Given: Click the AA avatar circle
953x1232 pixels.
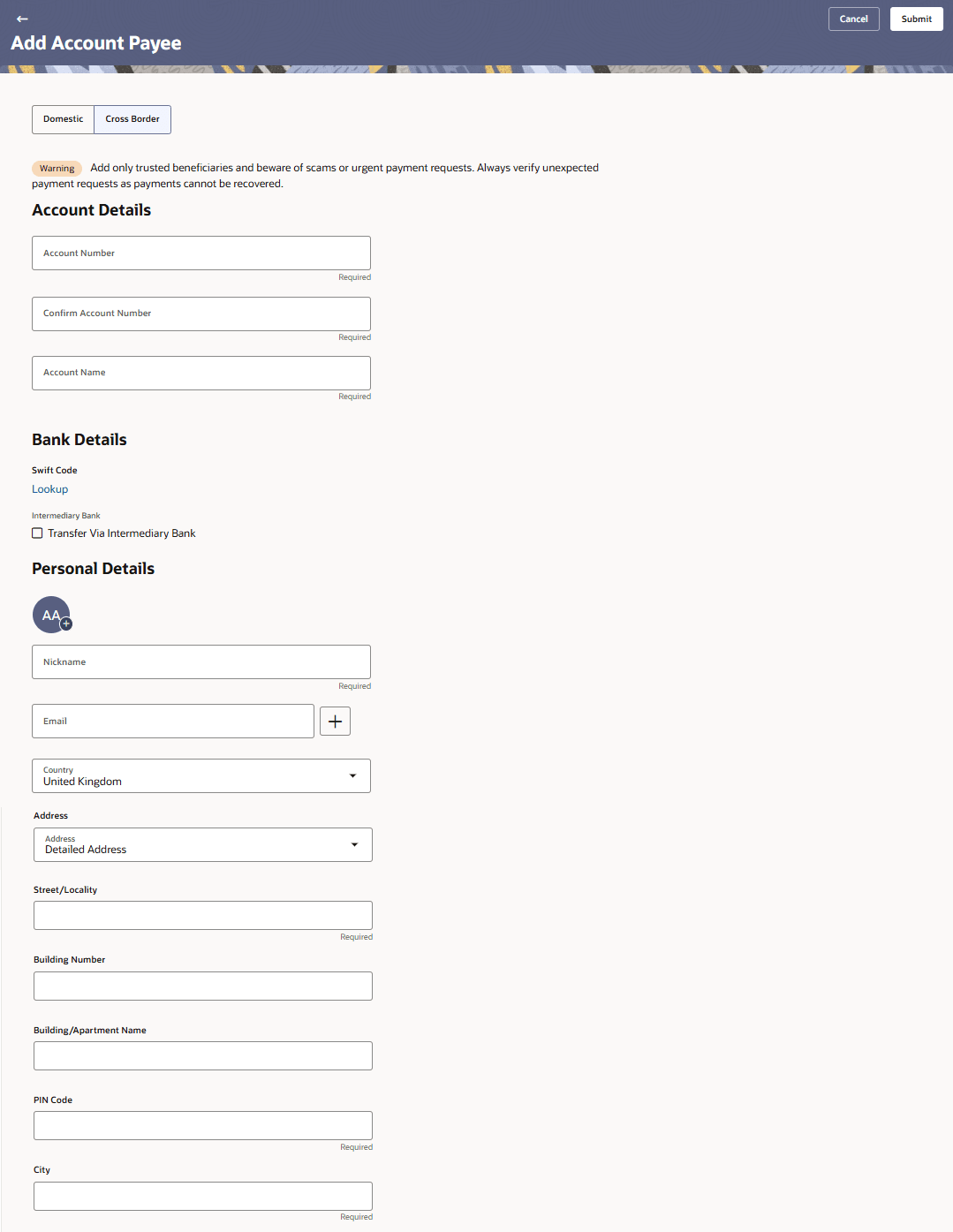Looking at the screenshot, I should (x=51, y=615).
